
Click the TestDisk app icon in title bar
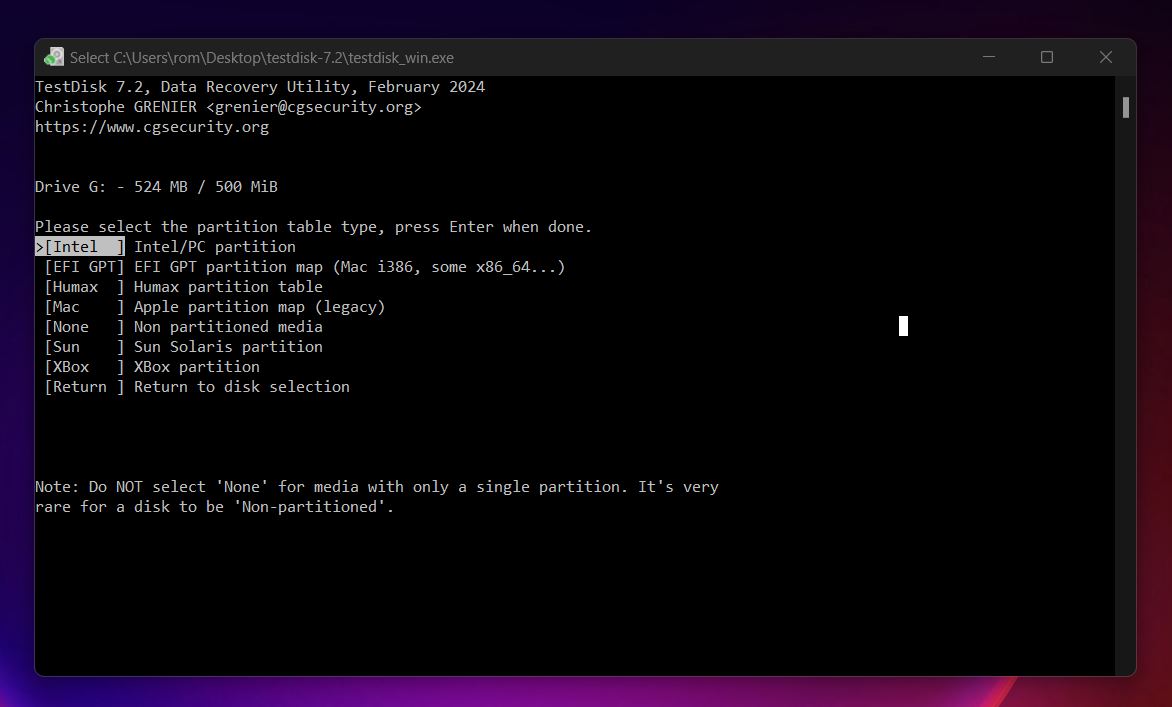[54, 58]
